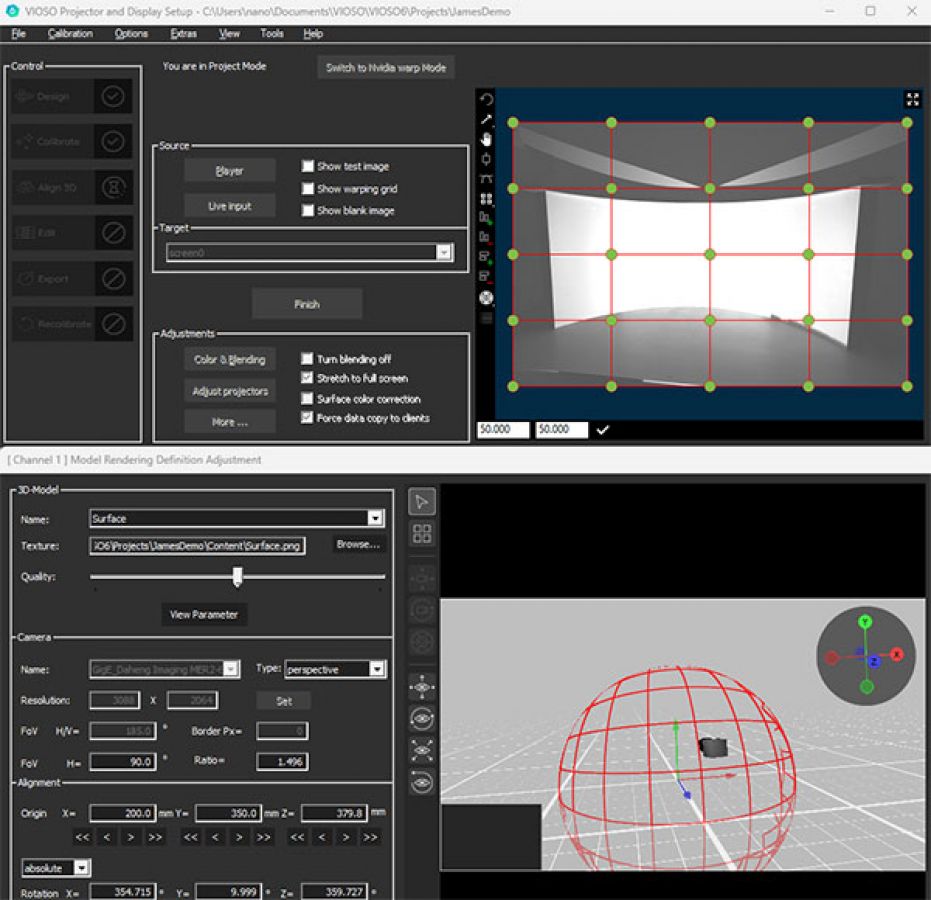Click the undo arrow in warp editor toolbar
The height and width of the screenshot is (900, 931).
487,97
